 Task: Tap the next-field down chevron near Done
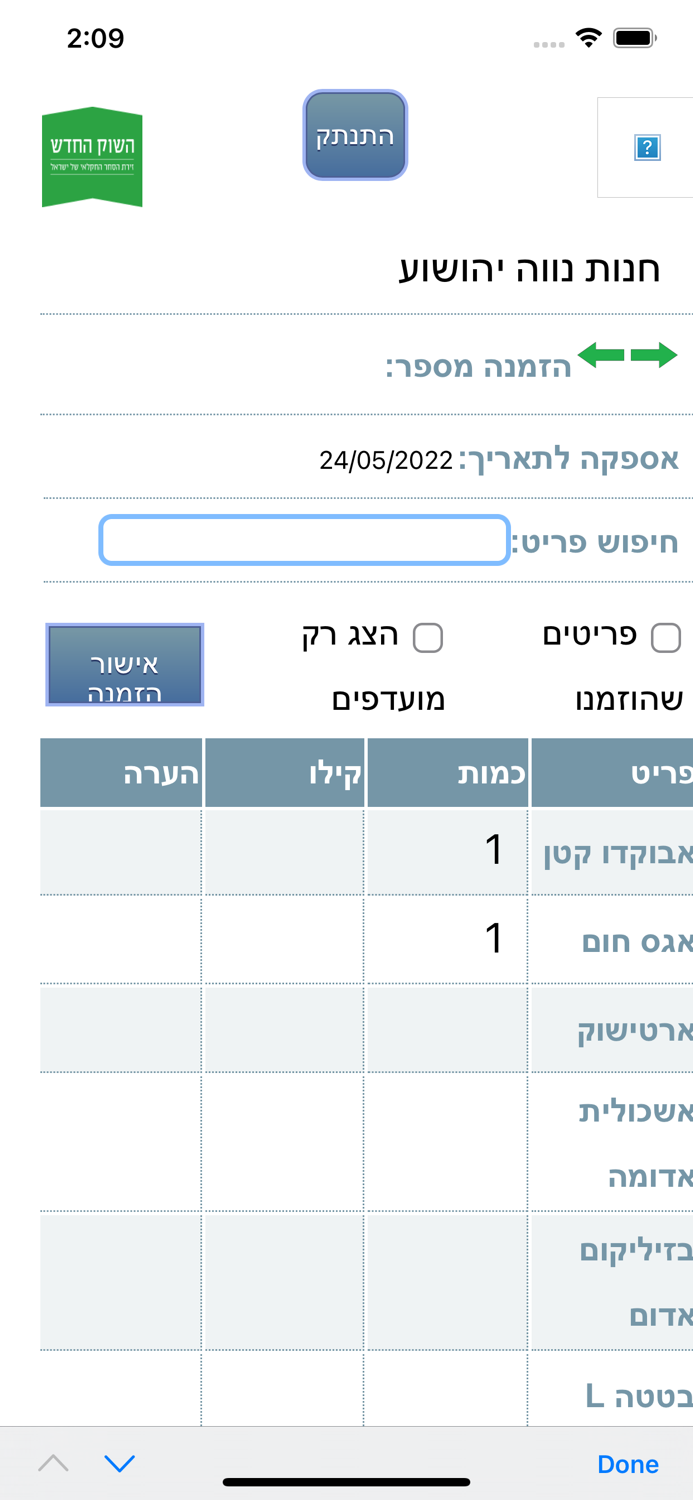point(119,1463)
